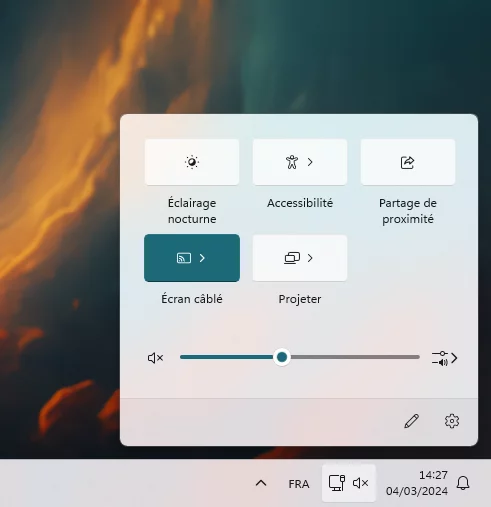The image size is (491, 507).
Task: Click the date 04/03/2024 in taskbar
Action: point(417,491)
